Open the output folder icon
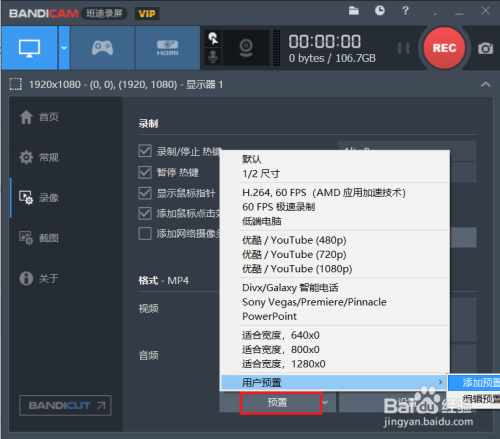This screenshot has width=500, height=439. click(x=354, y=11)
